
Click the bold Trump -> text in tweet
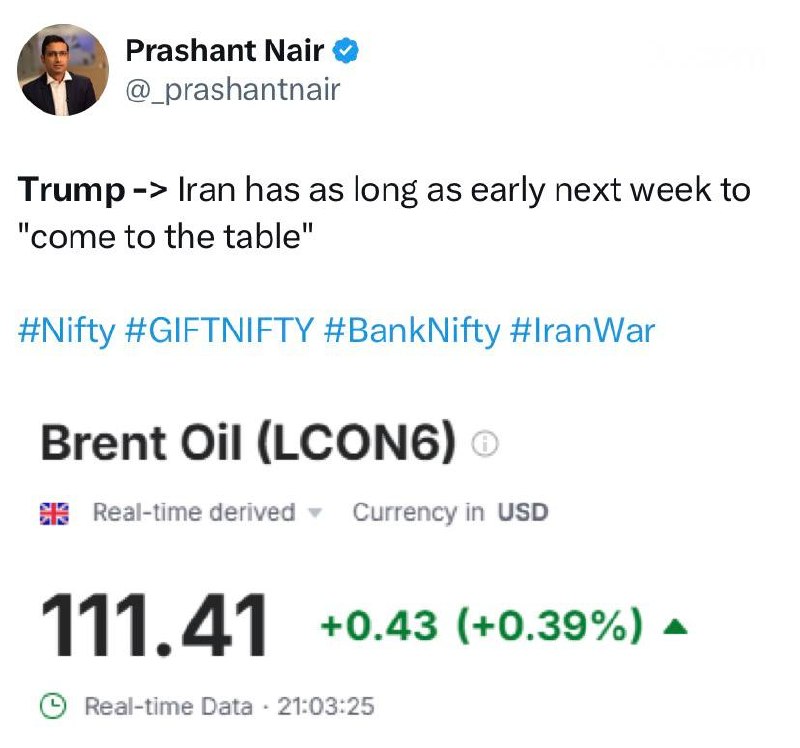click(92, 190)
